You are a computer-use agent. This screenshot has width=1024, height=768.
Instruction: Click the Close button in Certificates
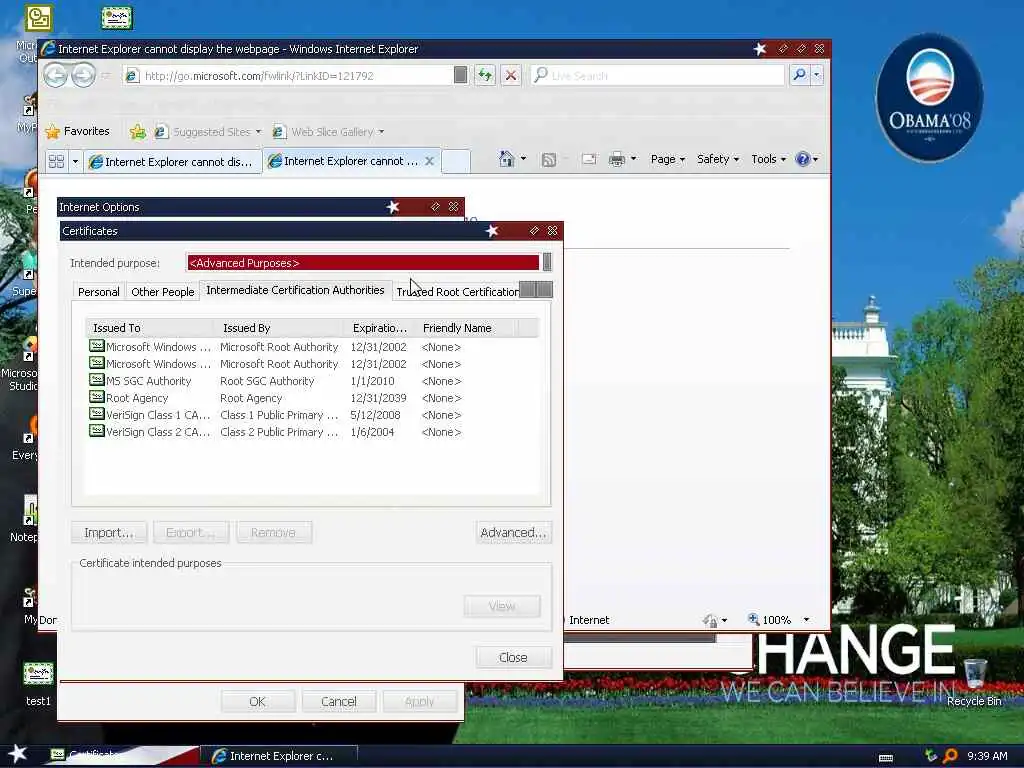point(513,658)
